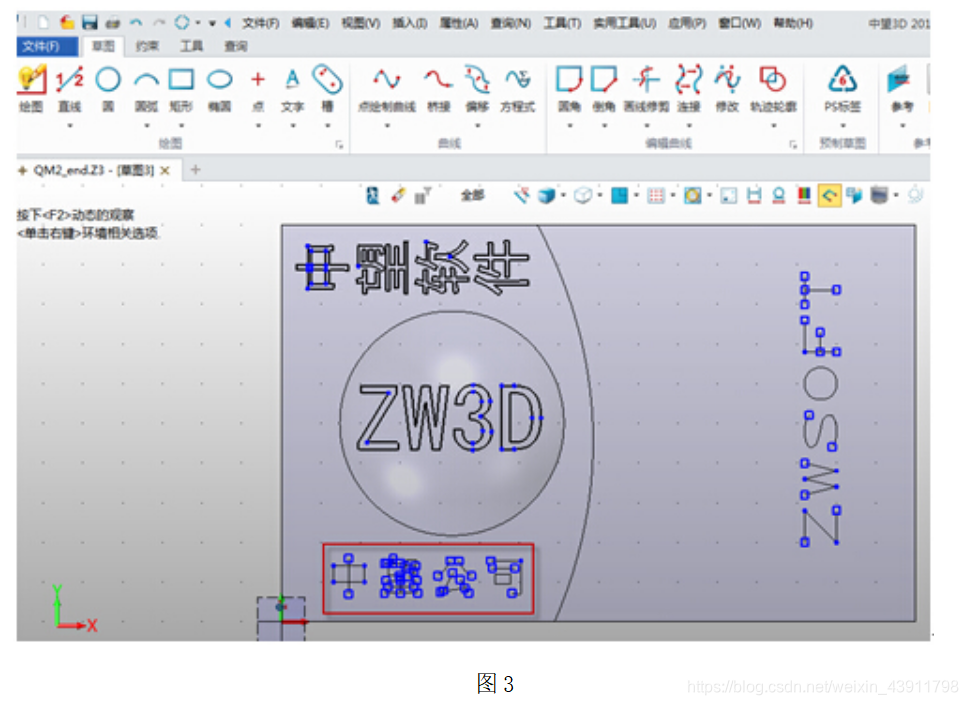Choose the 圆 circle tool
Image resolution: width=968 pixels, height=705 pixels.
tap(108, 88)
